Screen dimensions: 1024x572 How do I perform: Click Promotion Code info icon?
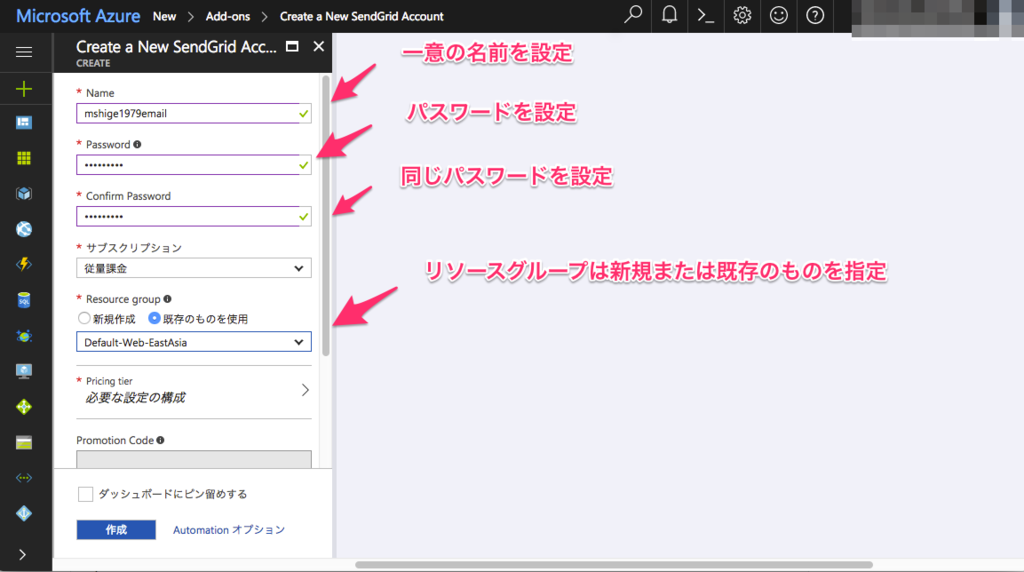(x=161, y=440)
